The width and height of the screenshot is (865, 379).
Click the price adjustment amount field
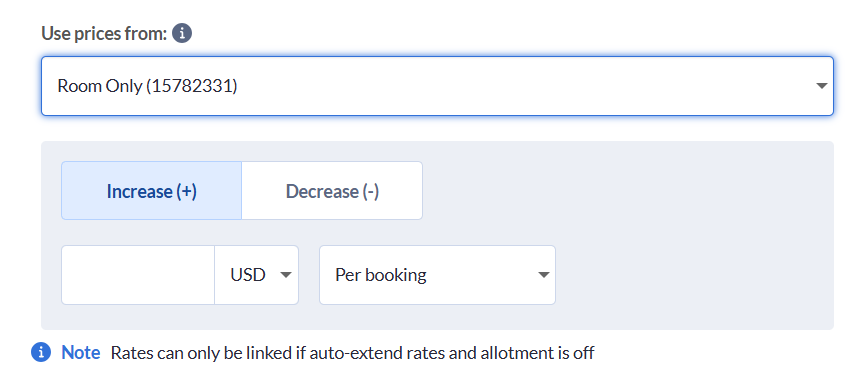(x=138, y=275)
